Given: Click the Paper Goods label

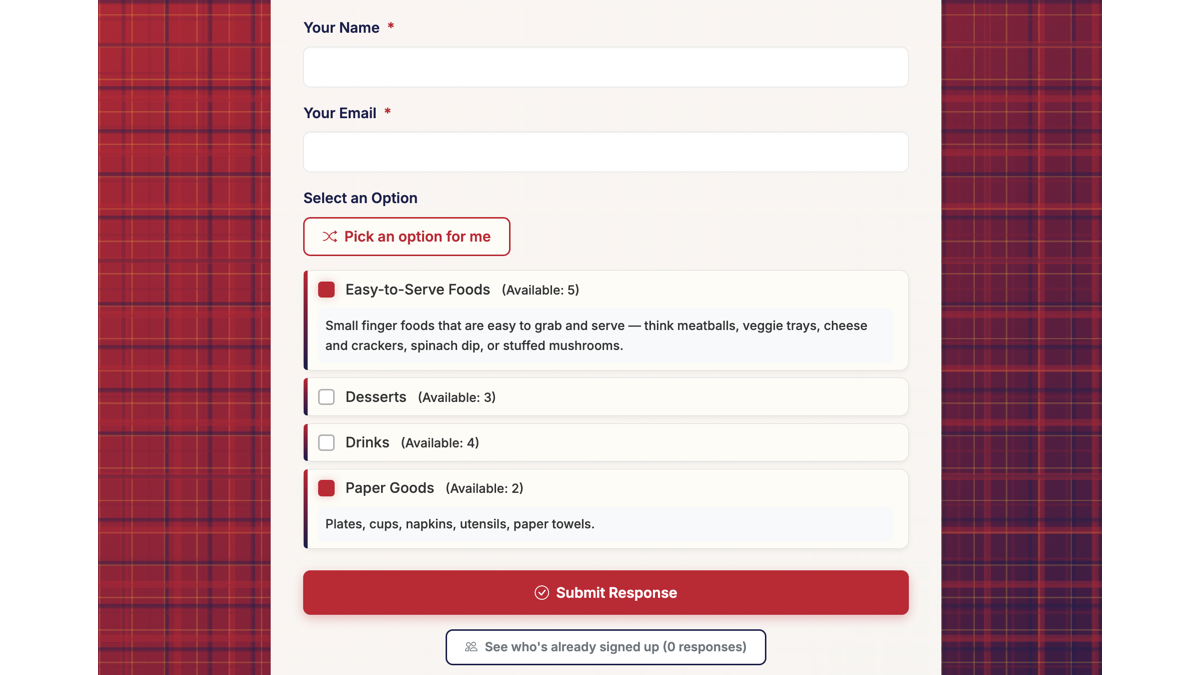Looking at the screenshot, I should [x=390, y=488].
